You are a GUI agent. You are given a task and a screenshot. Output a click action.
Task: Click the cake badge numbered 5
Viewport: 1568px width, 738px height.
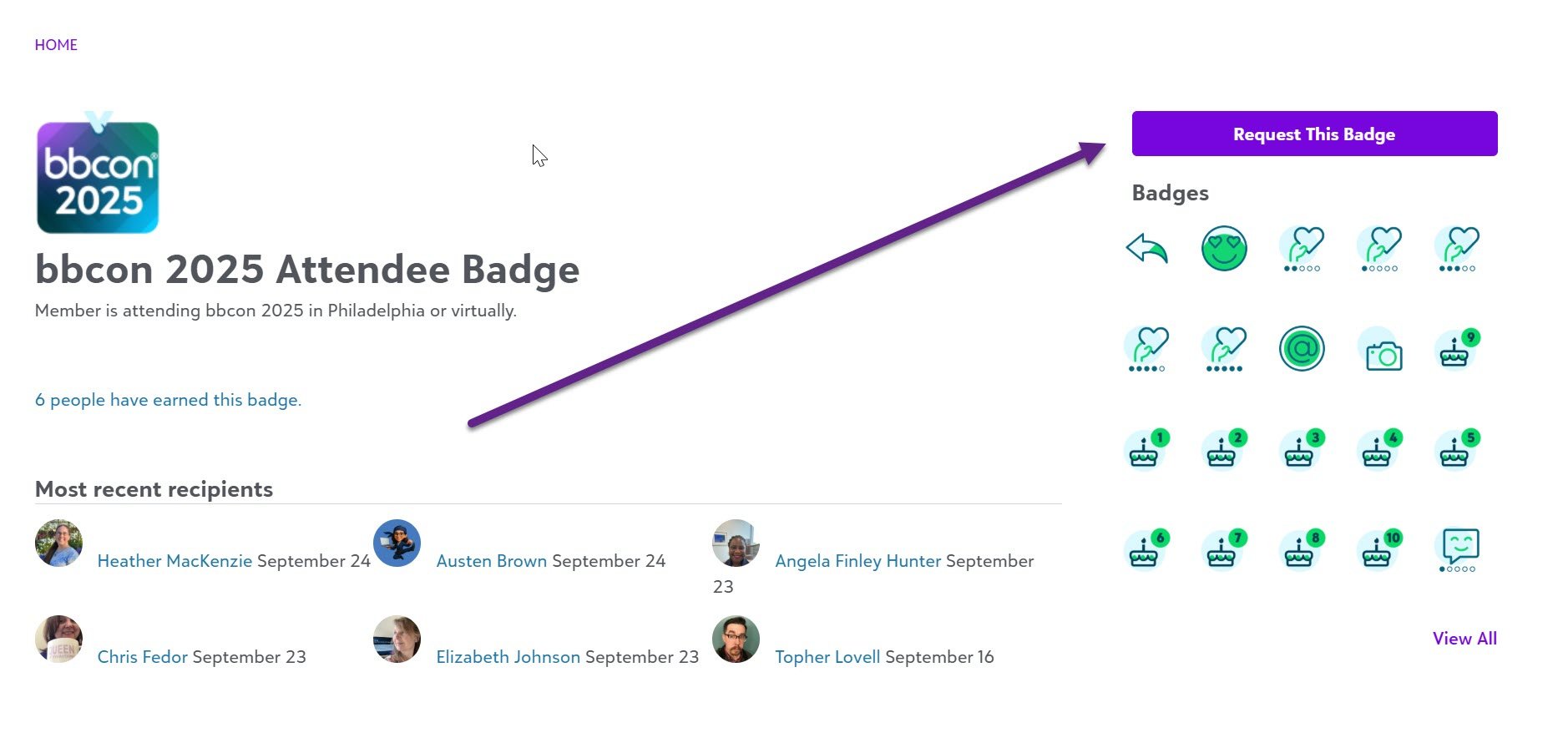1457,451
